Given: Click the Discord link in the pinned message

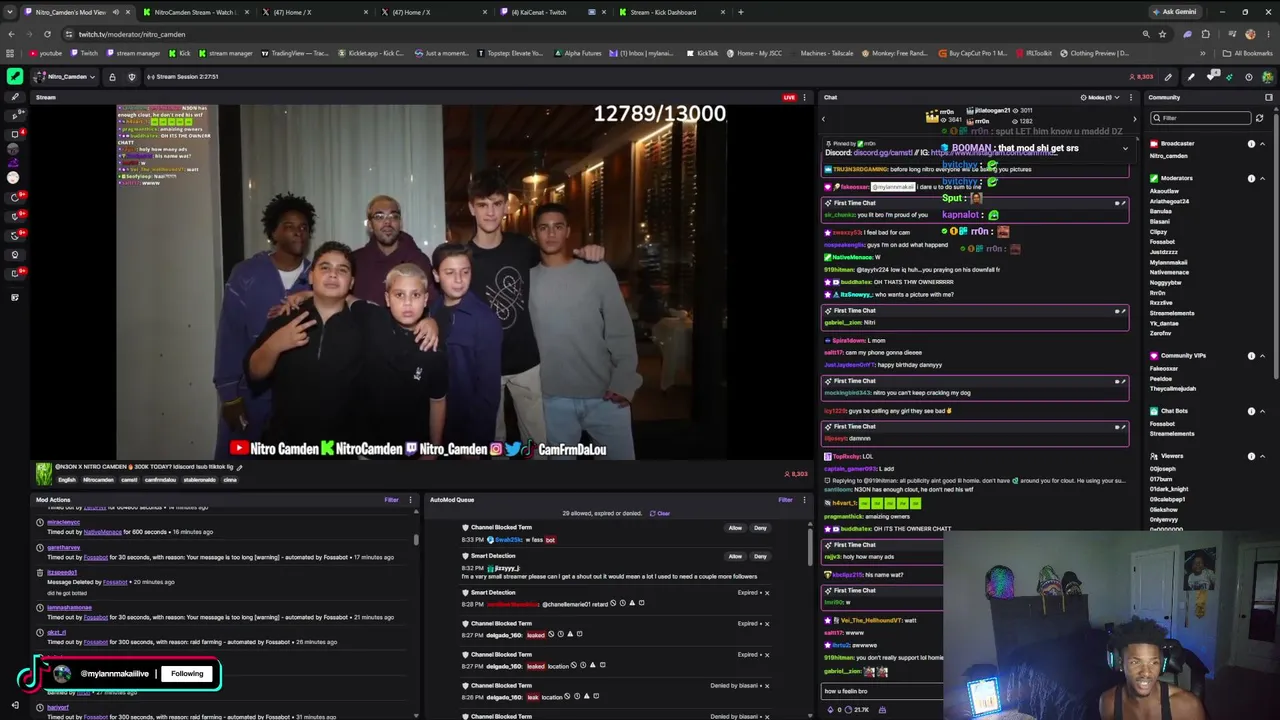Looking at the screenshot, I should tap(882, 153).
